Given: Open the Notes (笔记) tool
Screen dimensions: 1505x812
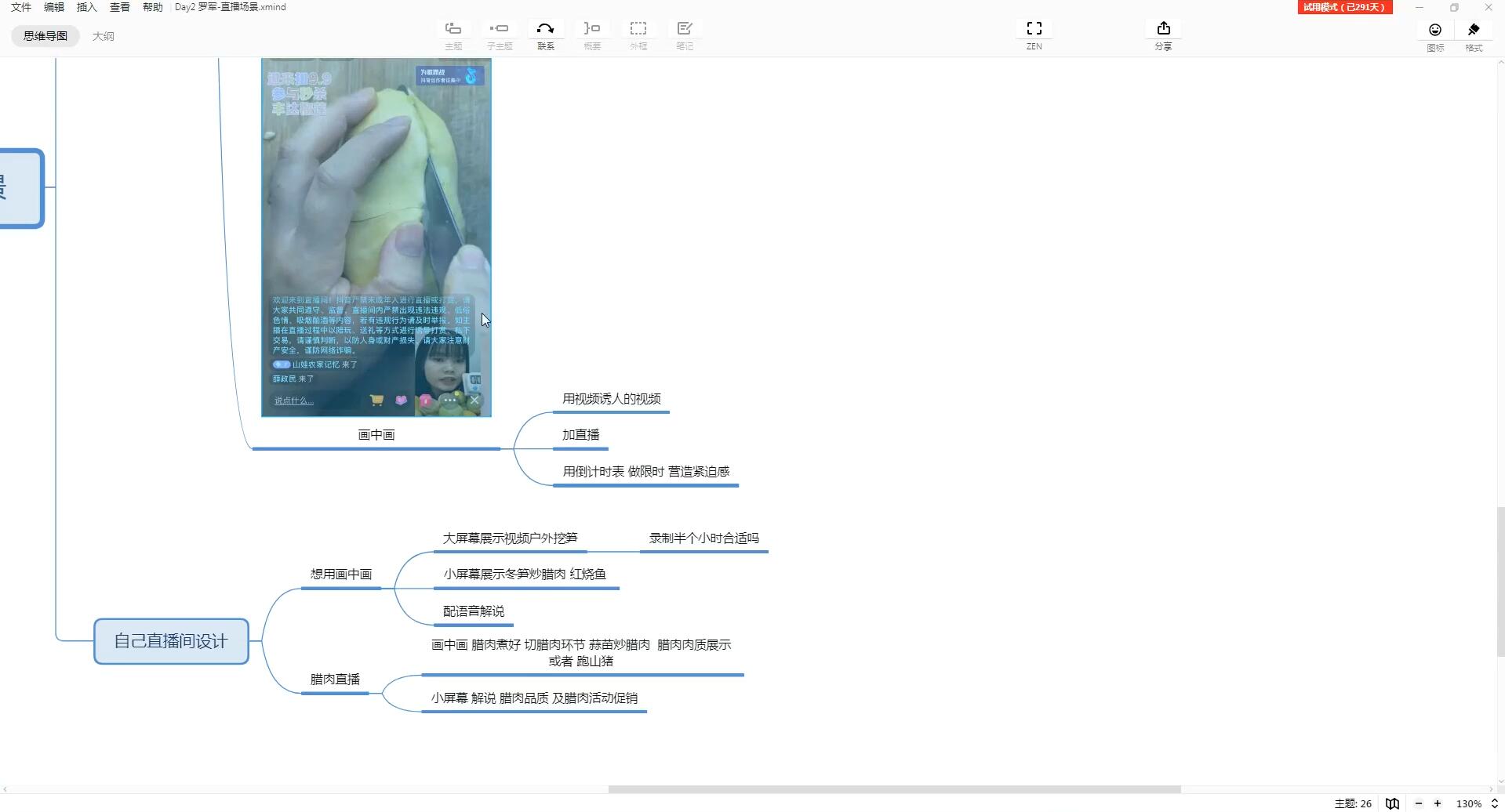Looking at the screenshot, I should pyautogui.click(x=685, y=35).
